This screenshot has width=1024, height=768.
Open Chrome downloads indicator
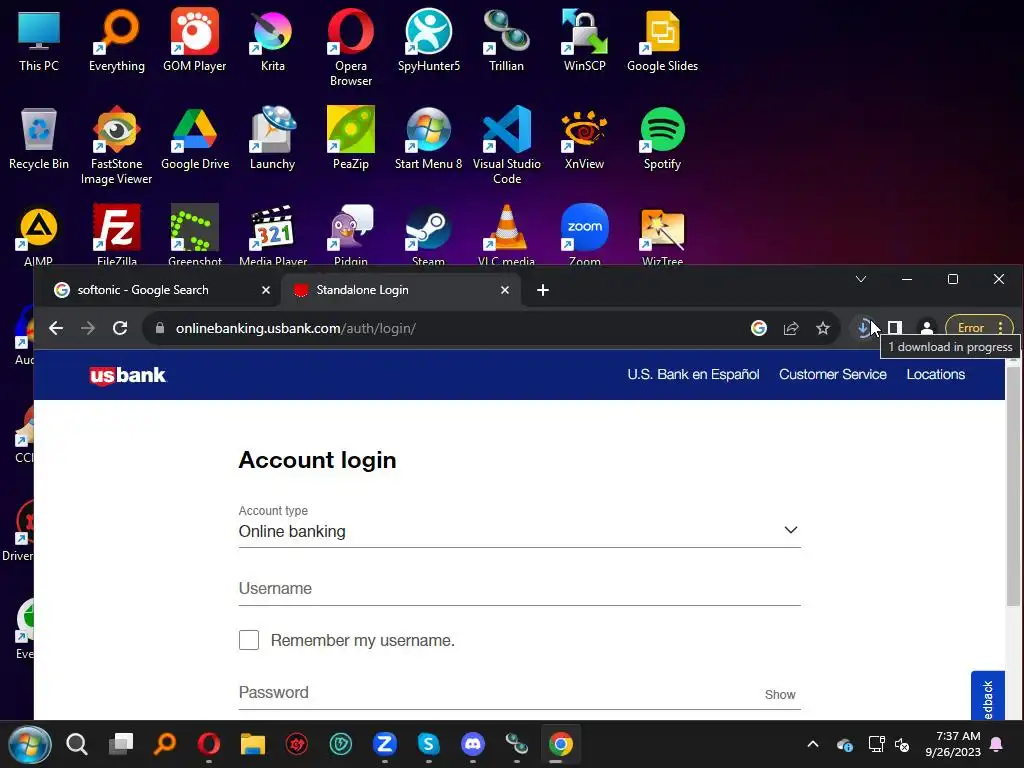pyautogui.click(x=863, y=328)
